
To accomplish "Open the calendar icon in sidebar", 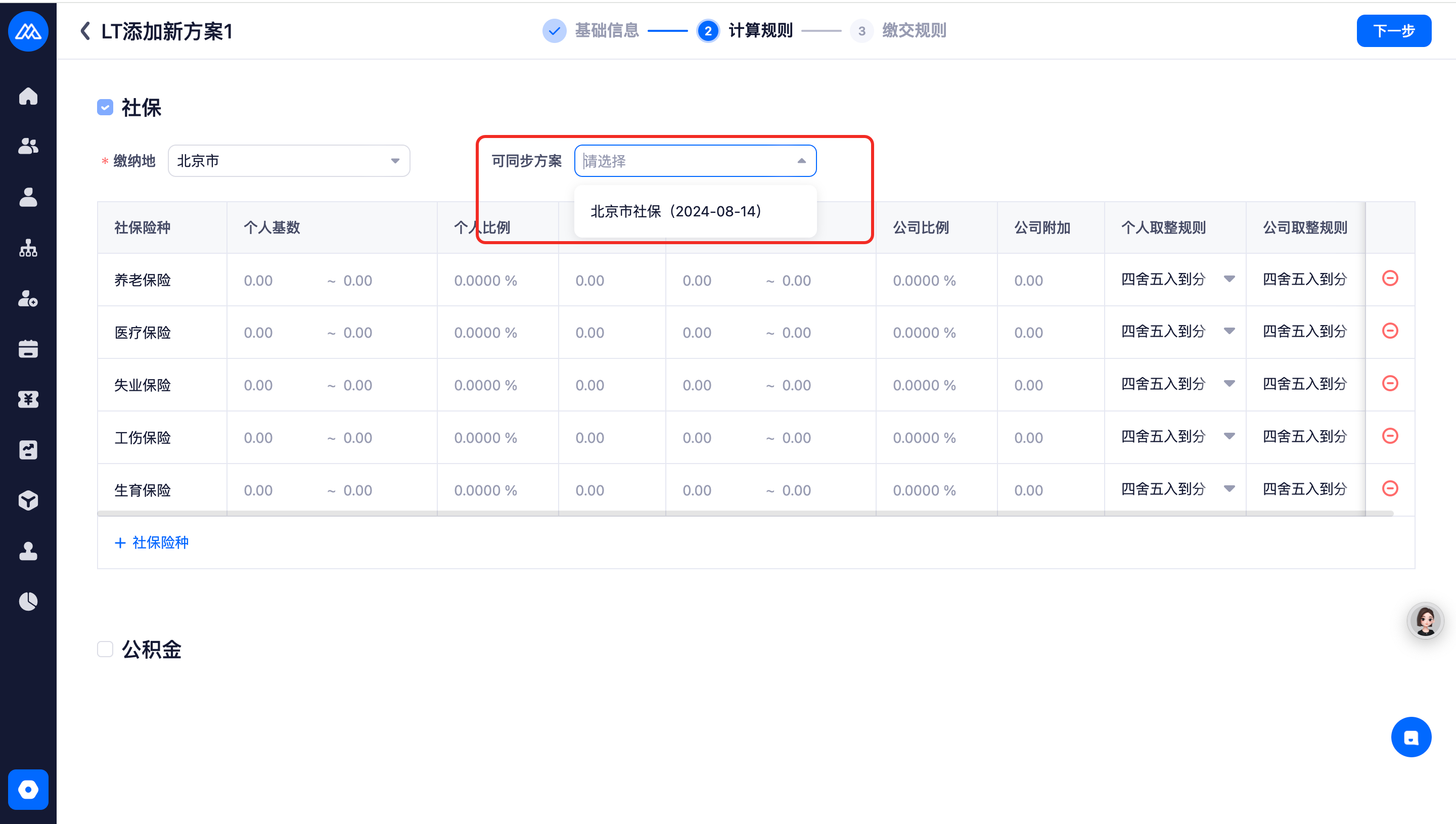I will (x=28, y=349).
